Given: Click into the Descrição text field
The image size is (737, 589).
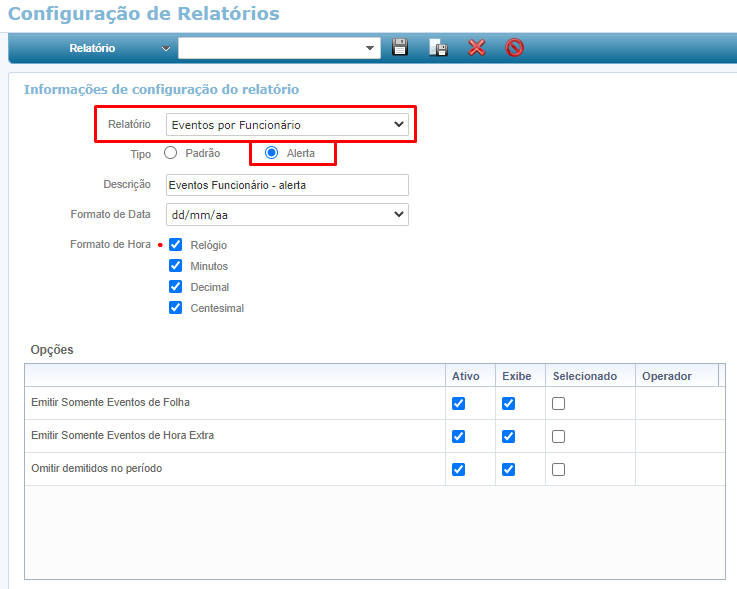Looking at the screenshot, I should (287, 185).
